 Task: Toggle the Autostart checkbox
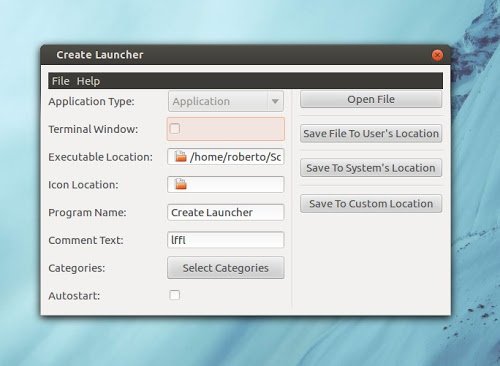(x=175, y=295)
